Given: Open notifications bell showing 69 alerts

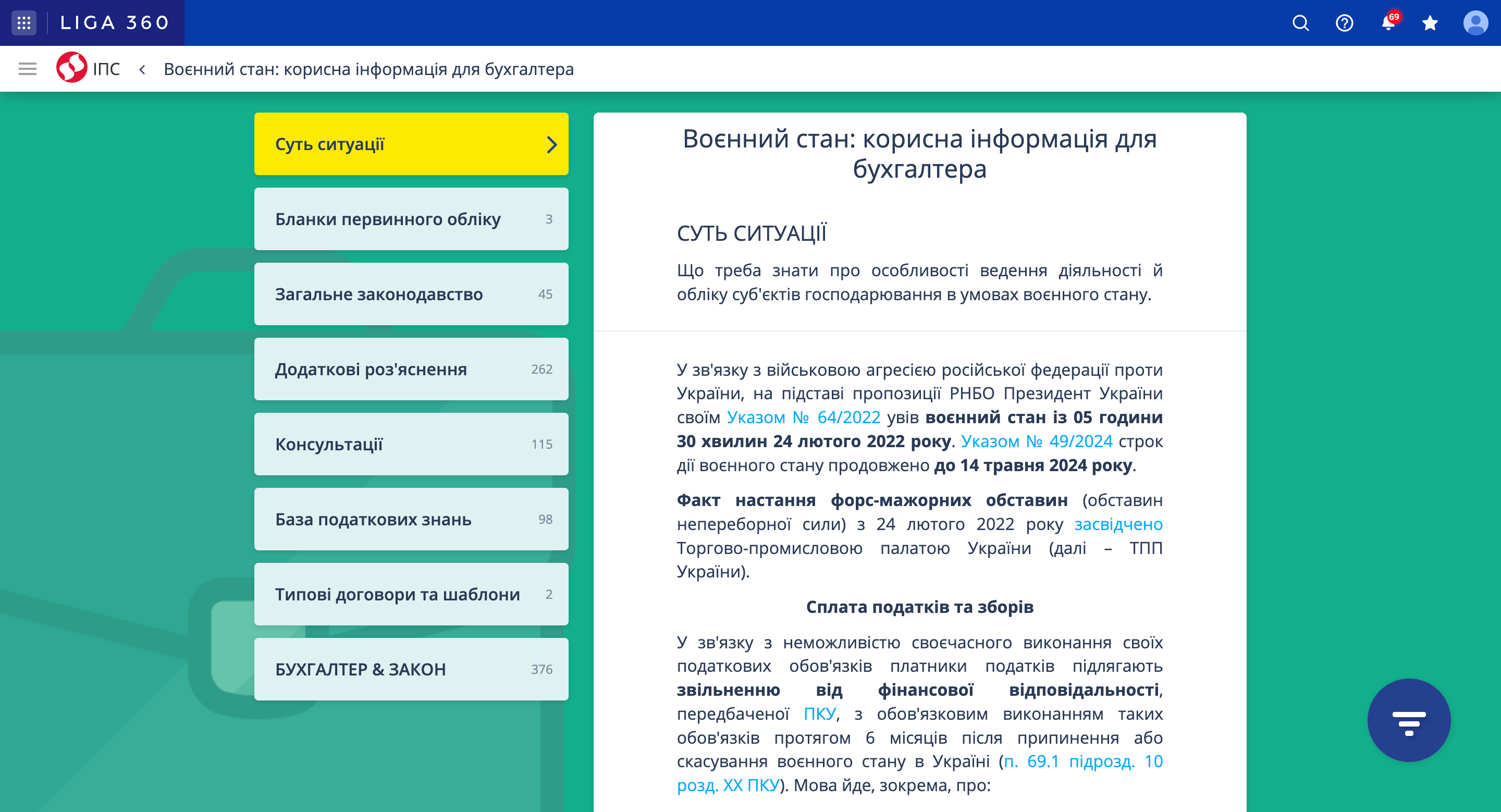Looking at the screenshot, I should click(1387, 23).
